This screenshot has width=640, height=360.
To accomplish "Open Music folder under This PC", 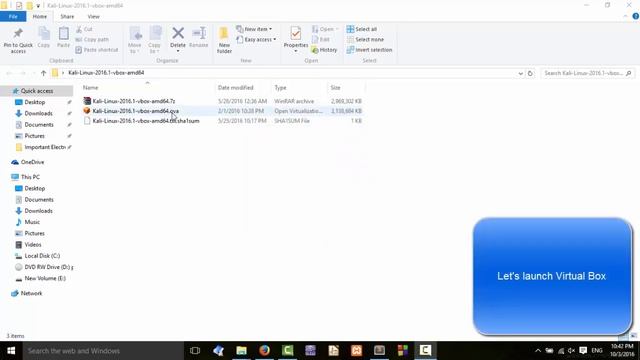I will point(32,222).
